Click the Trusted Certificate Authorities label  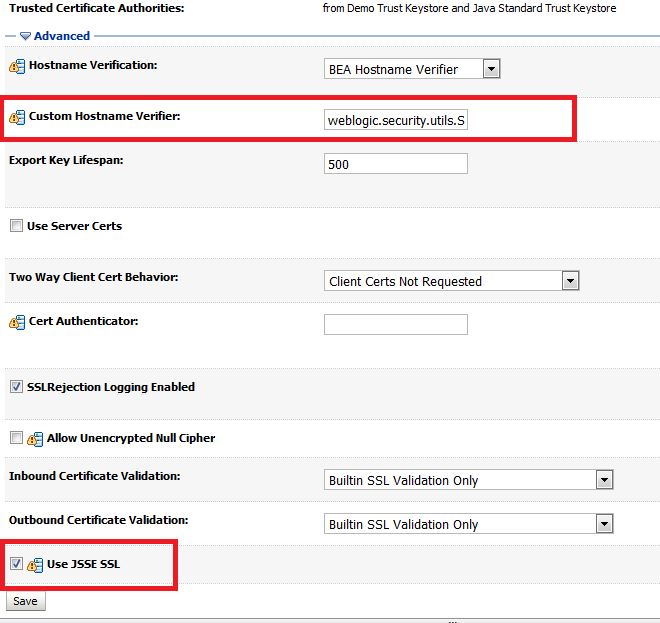(x=97, y=8)
